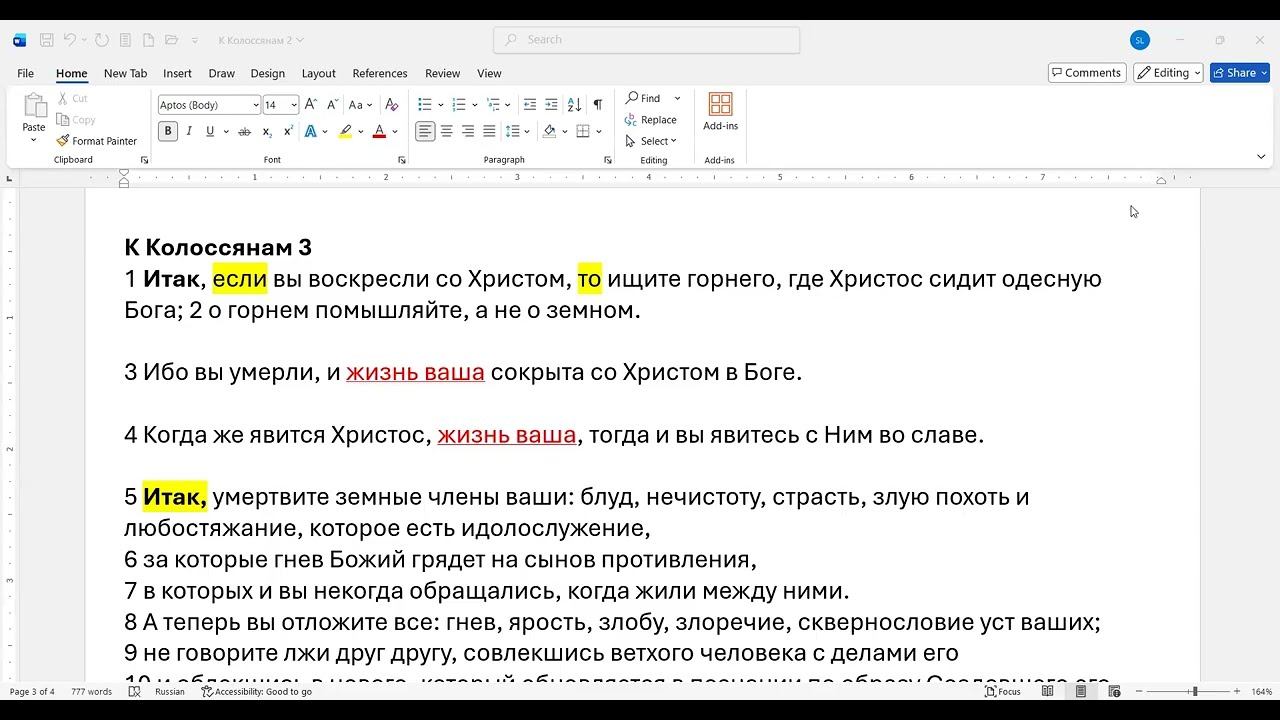This screenshot has height=720, width=1280.
Task: Click the Paste clipboard icon
Action: point(34,106)
